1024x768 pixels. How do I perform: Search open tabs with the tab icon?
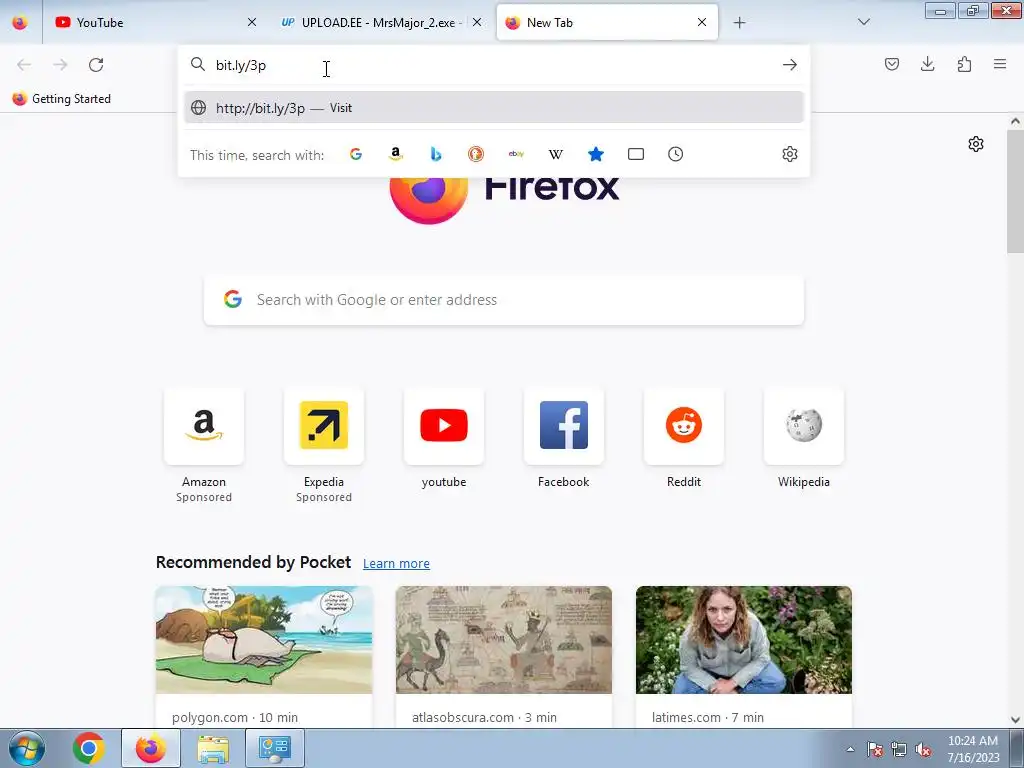(635, 154)
